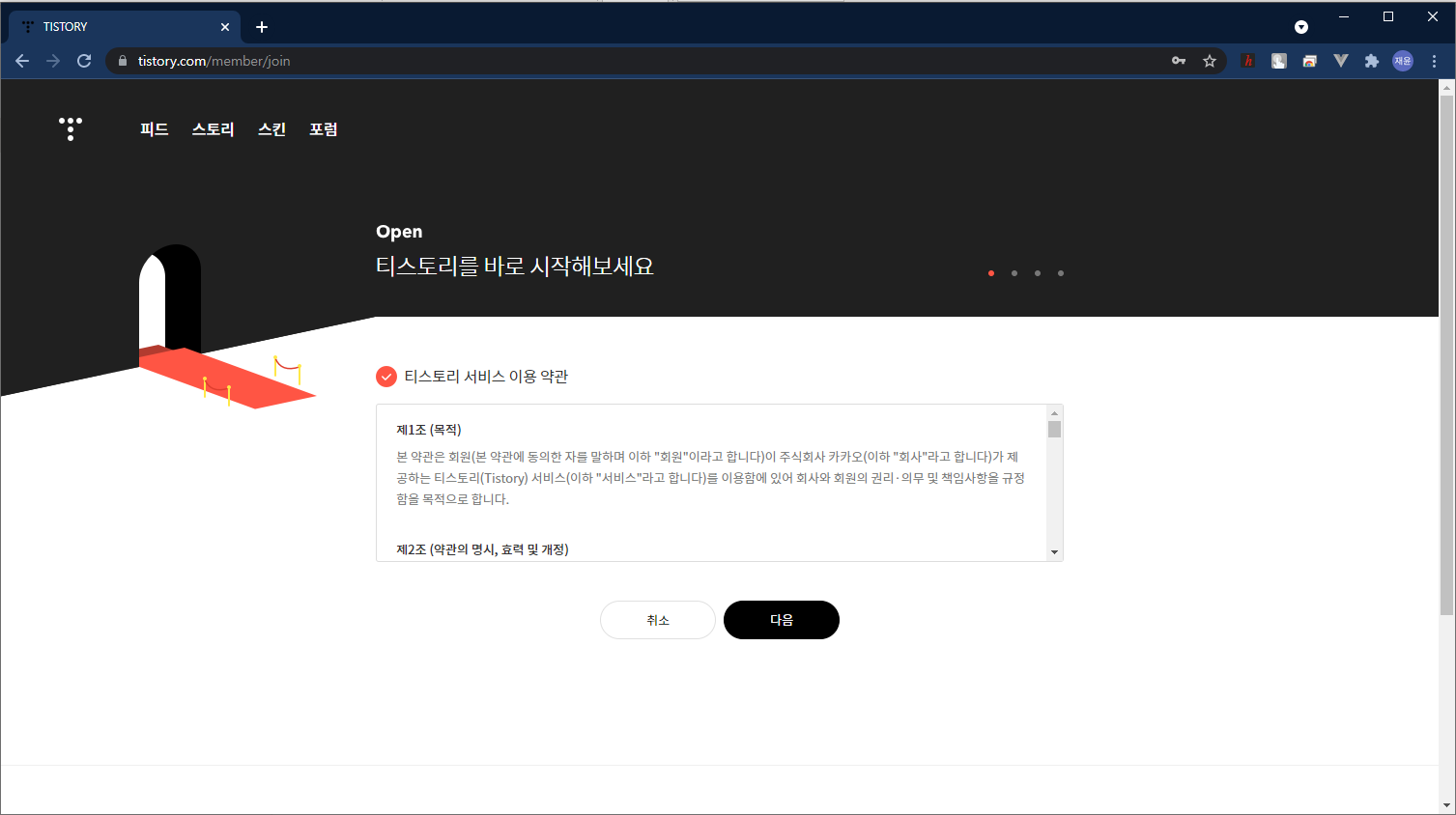The width and height of the screenshot is (1456, 815).
Task: Open the saved password key icon
Action: 1179,61
